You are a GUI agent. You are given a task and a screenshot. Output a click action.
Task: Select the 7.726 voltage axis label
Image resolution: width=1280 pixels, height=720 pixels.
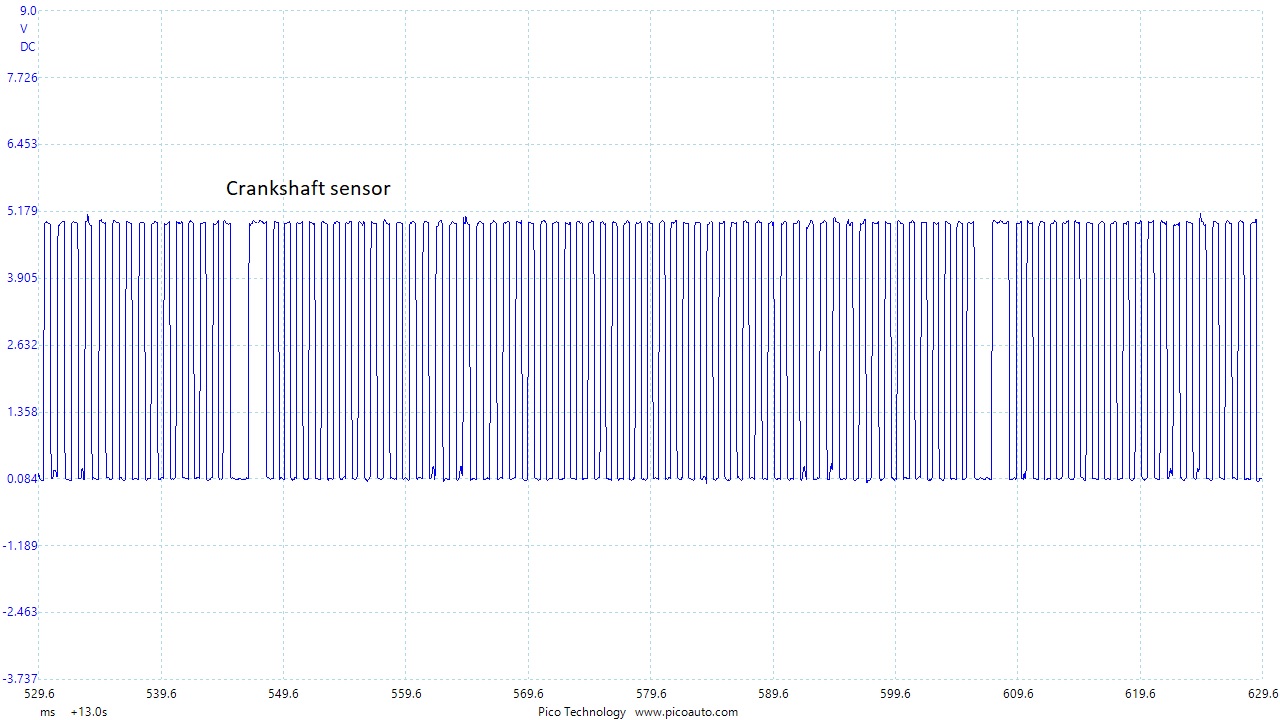click(22, 78)
